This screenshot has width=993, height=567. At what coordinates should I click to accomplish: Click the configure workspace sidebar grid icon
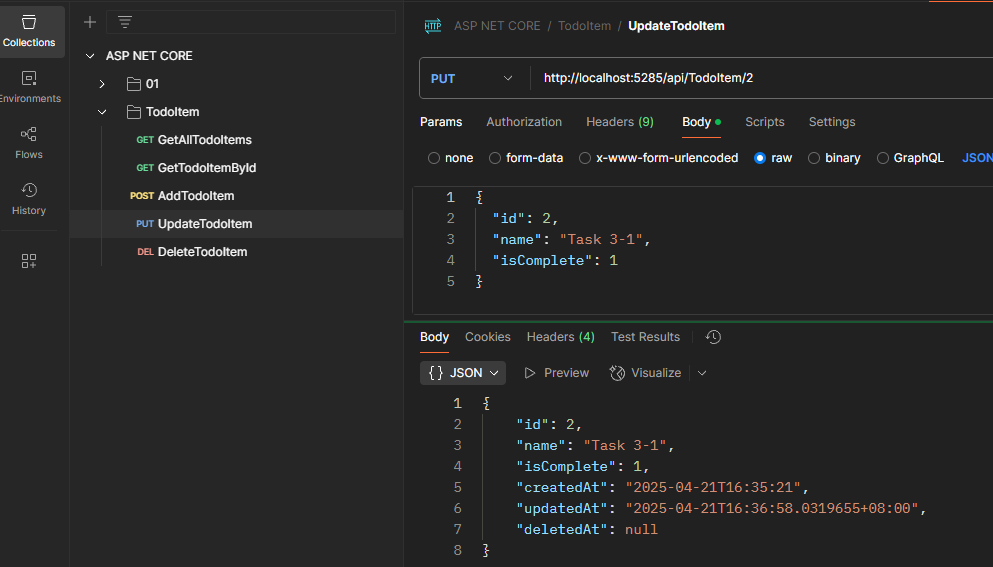click(x=29, y=261)
